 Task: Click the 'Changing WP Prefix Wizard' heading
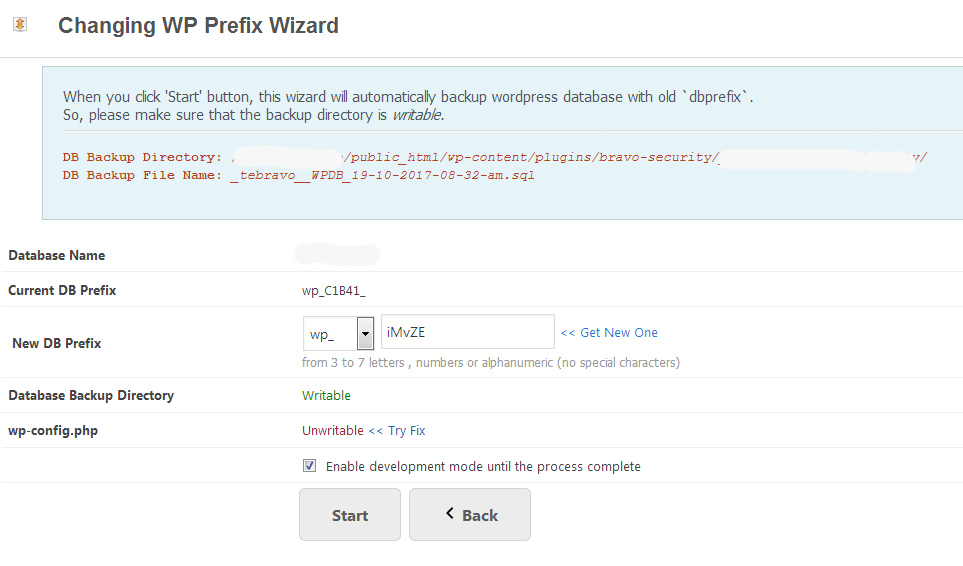[198, 26]
